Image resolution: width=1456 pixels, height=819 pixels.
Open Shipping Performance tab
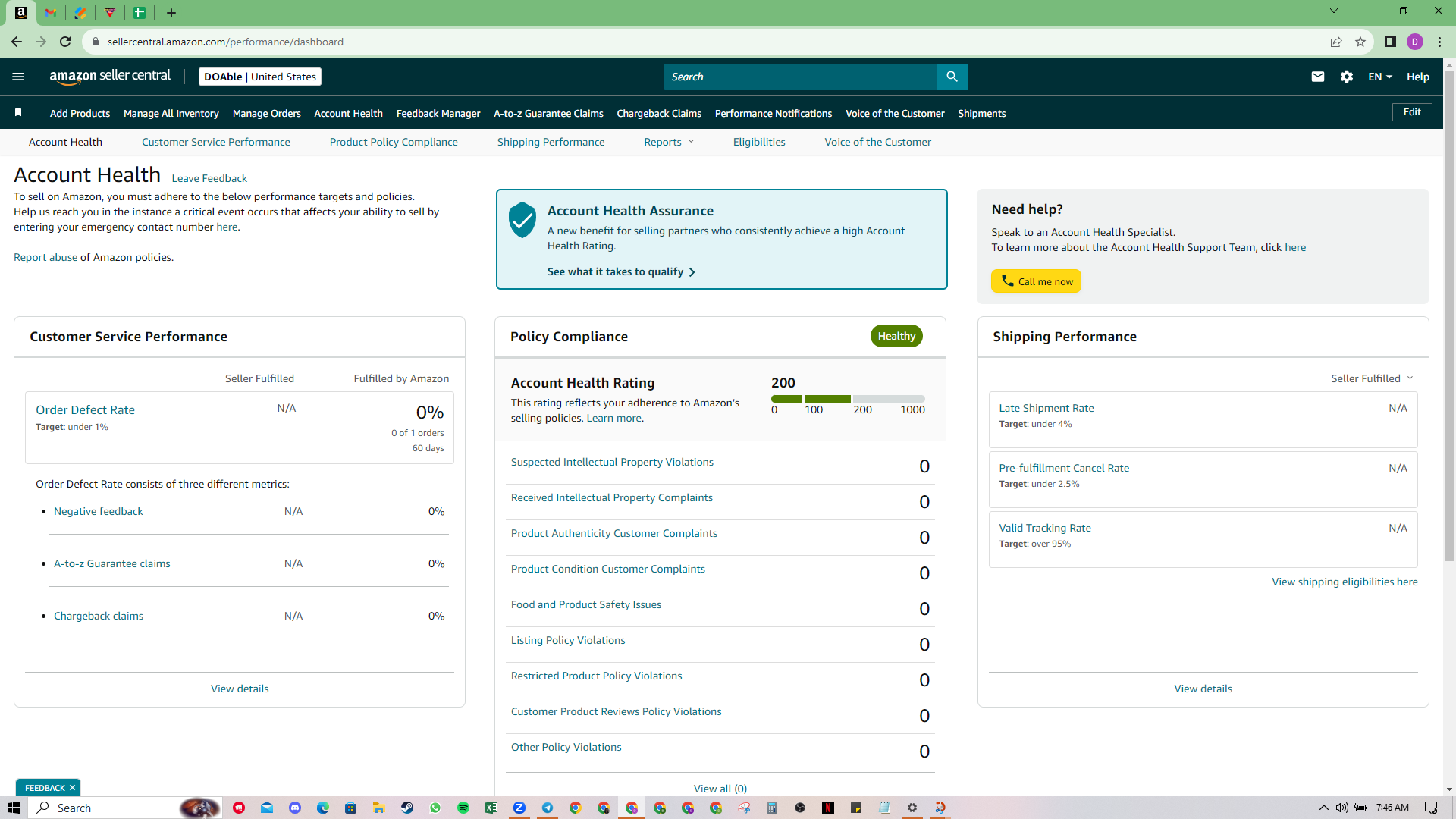(x=551, y=142)
